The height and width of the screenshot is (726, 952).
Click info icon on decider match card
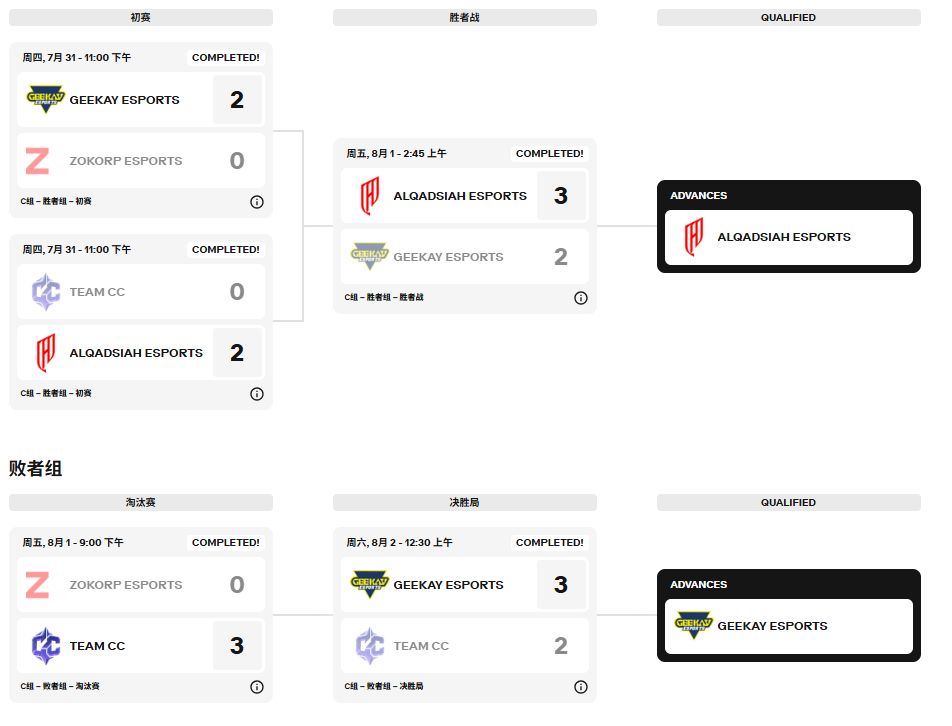tap(581, 687)
